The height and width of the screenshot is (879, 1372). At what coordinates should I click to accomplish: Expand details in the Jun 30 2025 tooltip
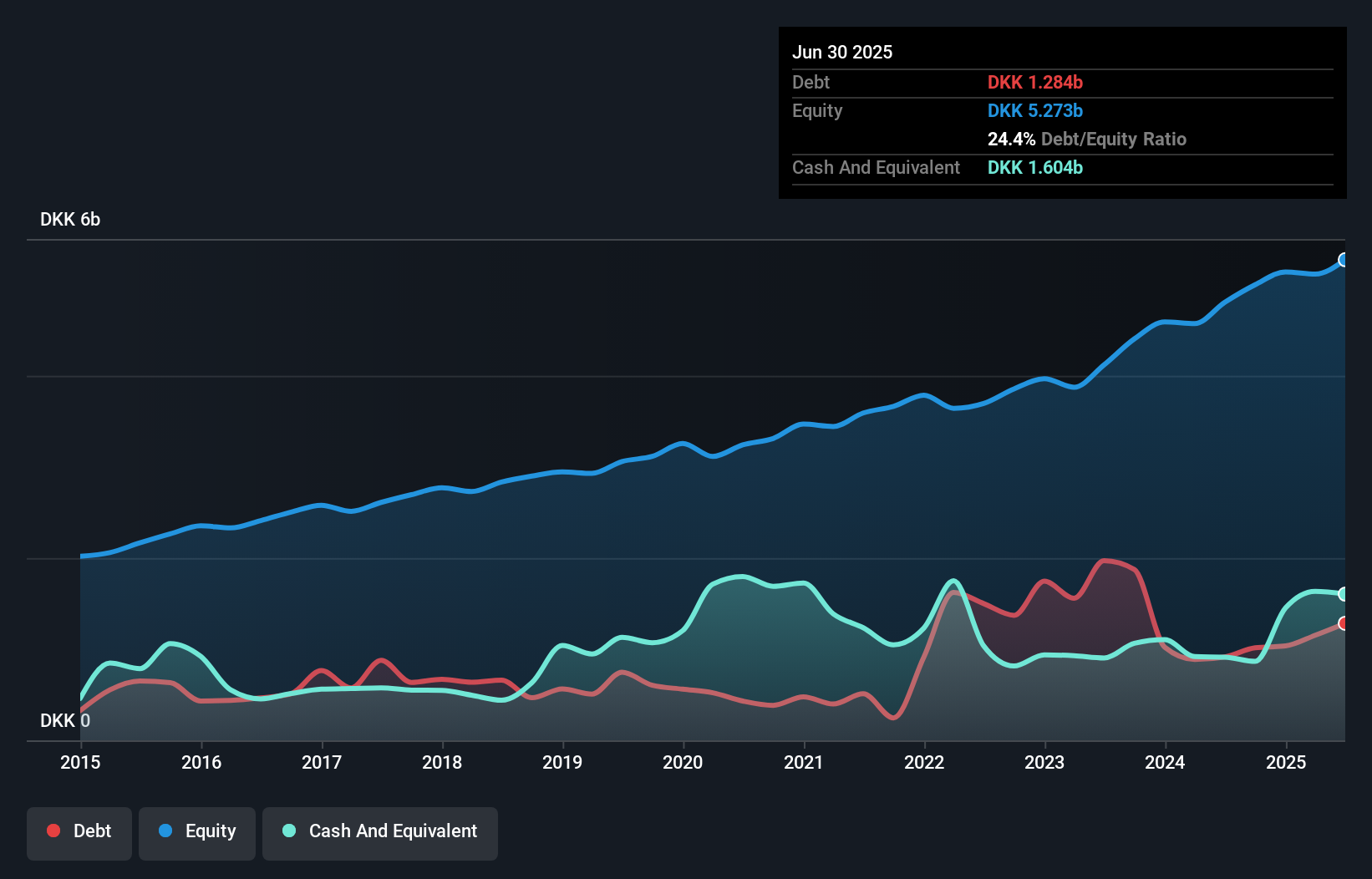[843, 52]
